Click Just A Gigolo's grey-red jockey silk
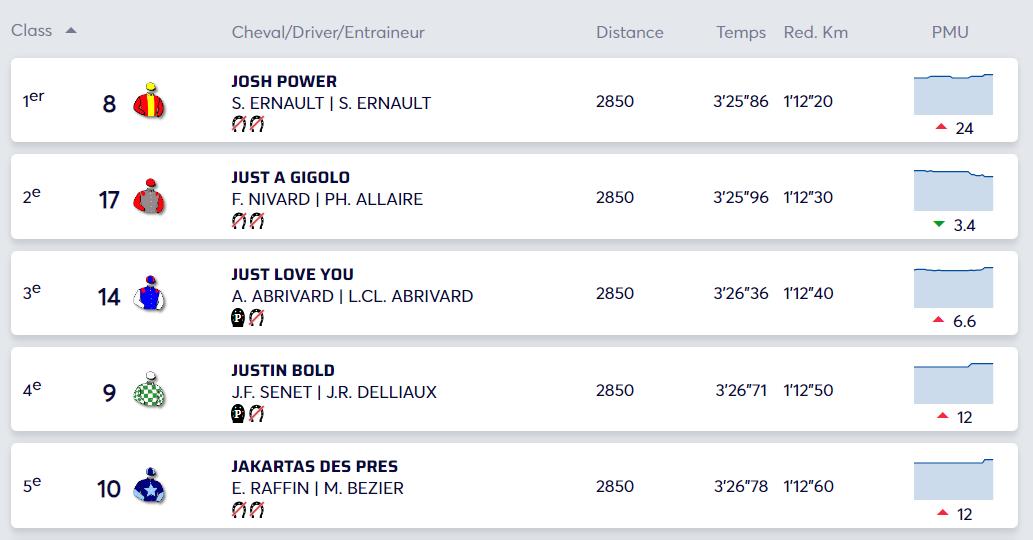Image resolution: width=1033 pixels, height=540 pixels. tap(149, 197)
